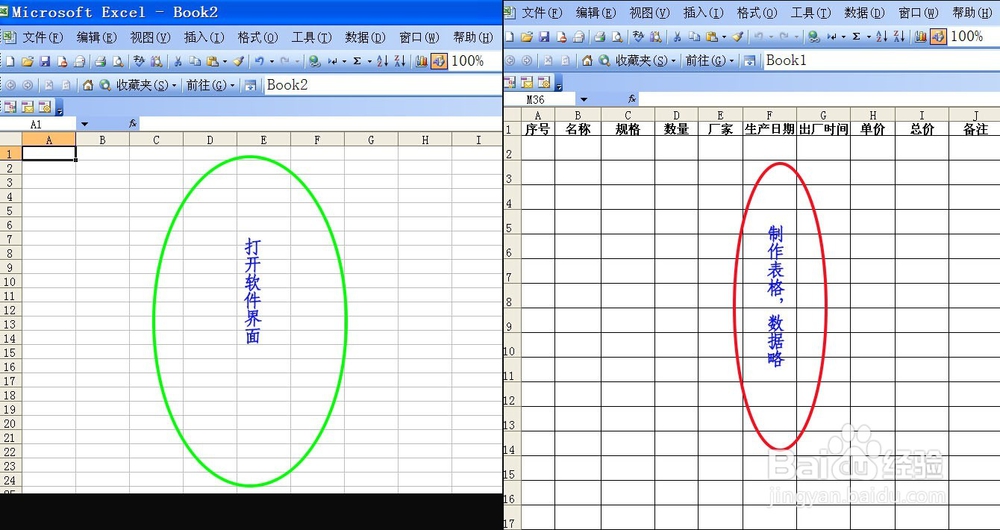Click Undo arrow in Book2 window

(x=260, y=61)
